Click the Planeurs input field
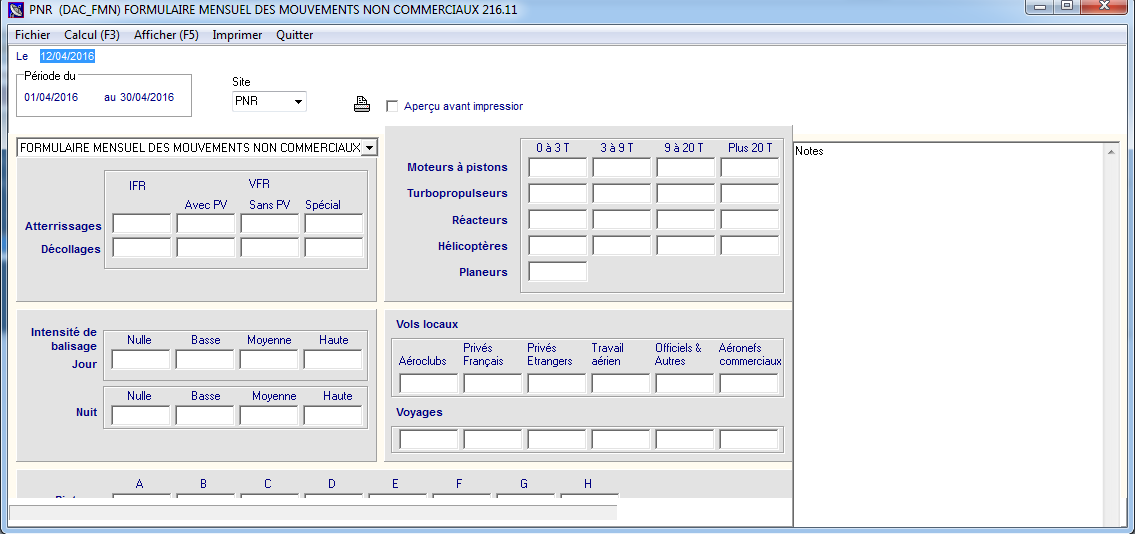The width and height of the screenshot is (1135, 534). point(557,271)
